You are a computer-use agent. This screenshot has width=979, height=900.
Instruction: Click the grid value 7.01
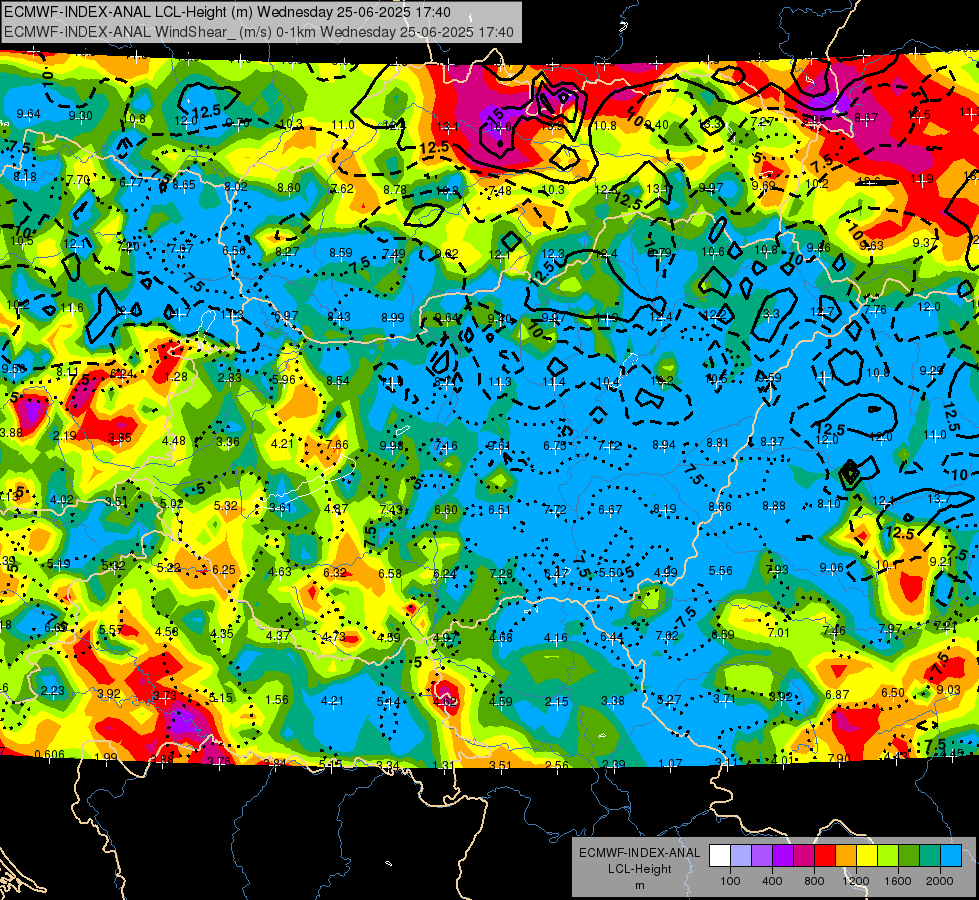coord(779,633)
